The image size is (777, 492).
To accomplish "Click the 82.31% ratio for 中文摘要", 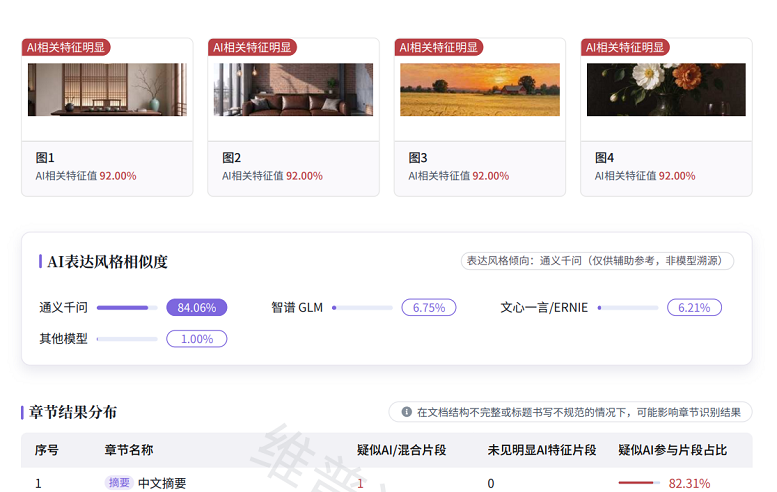I will (689, 483).
